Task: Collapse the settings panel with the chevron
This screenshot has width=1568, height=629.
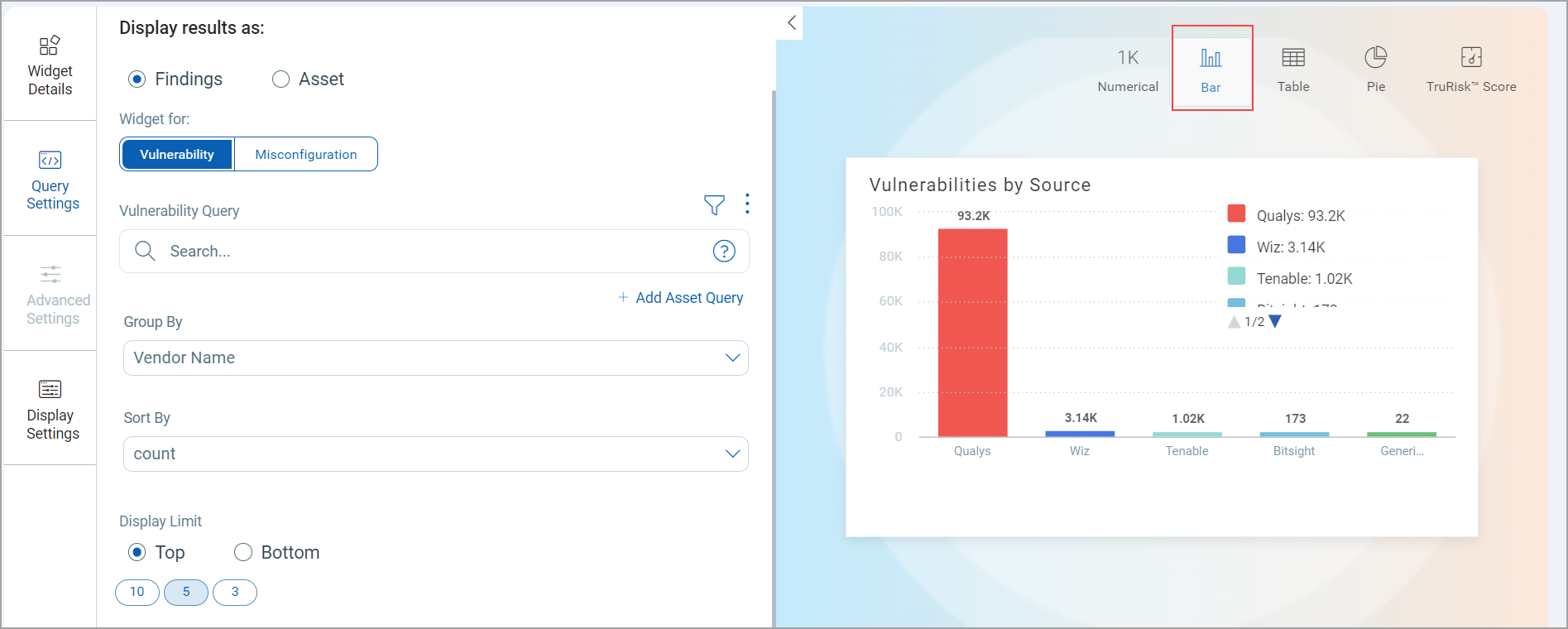Action: tap(792, 22)
